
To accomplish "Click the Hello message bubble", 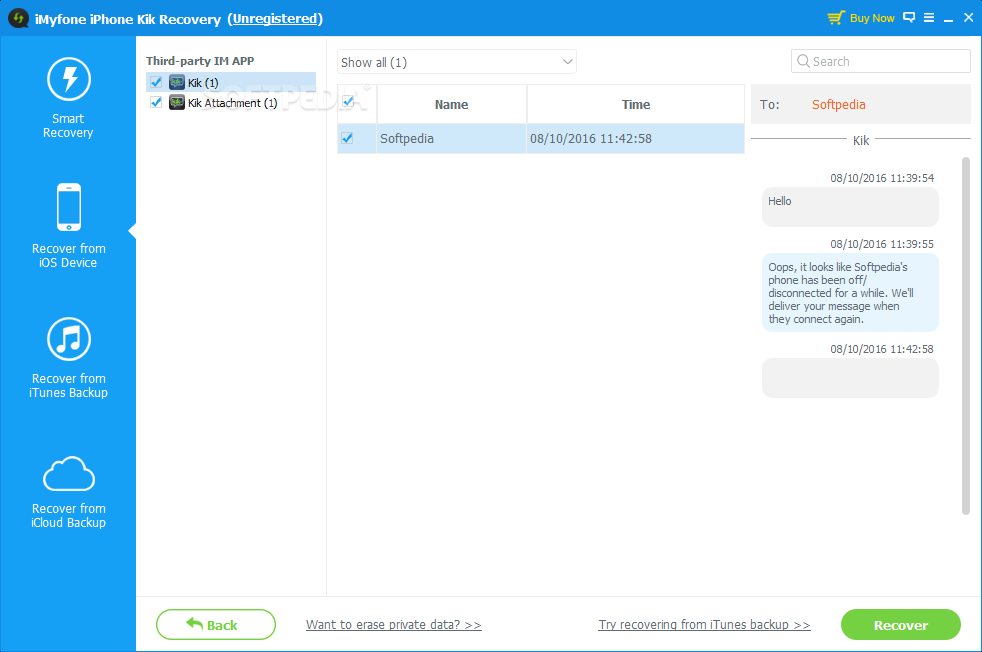I will click(x=850, y=207).
